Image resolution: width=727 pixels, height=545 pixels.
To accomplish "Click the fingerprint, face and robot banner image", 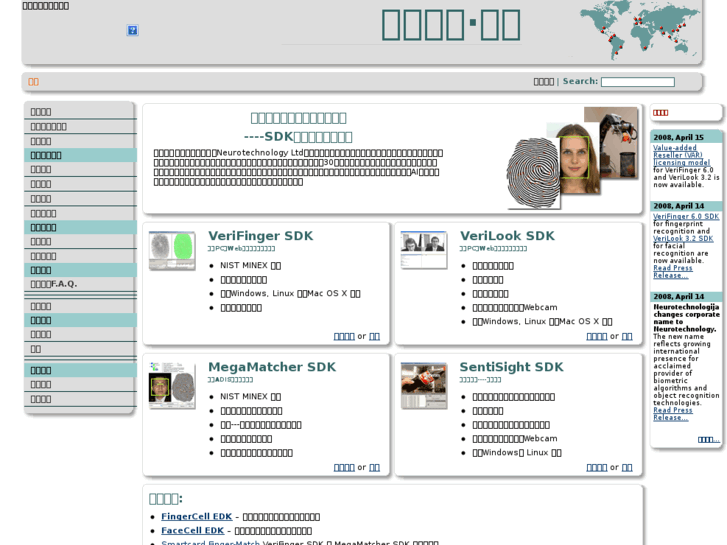I will (572, 158).
